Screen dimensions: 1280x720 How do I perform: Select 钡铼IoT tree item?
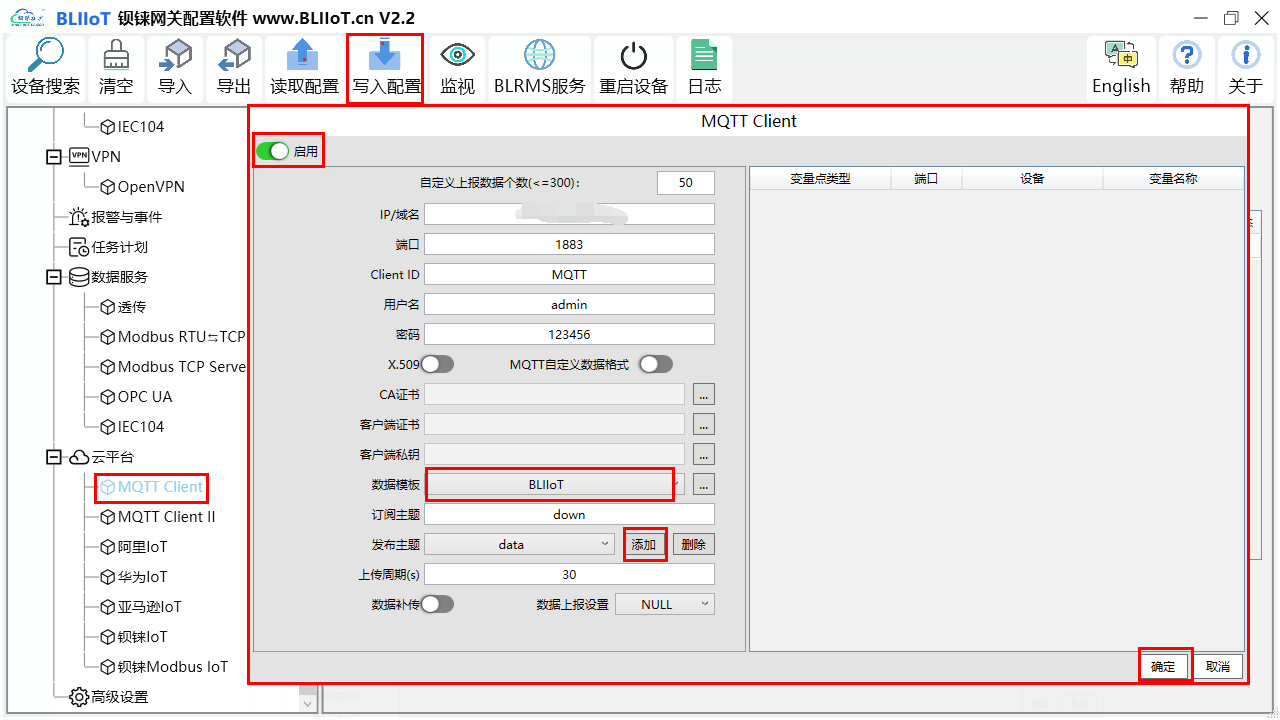click(133, 637)
